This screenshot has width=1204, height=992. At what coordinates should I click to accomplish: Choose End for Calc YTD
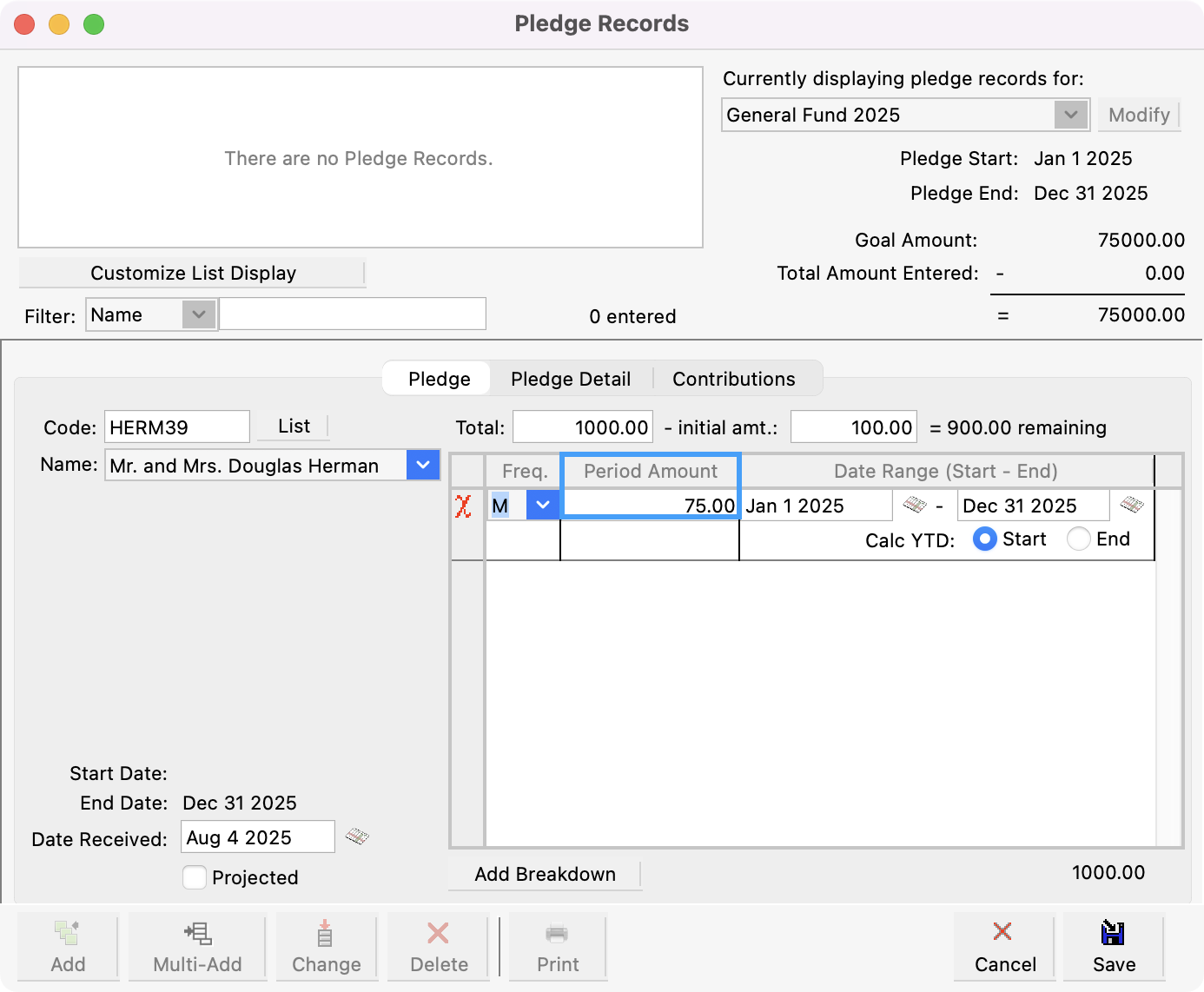pyautogui.click(x=1078, y=539)
